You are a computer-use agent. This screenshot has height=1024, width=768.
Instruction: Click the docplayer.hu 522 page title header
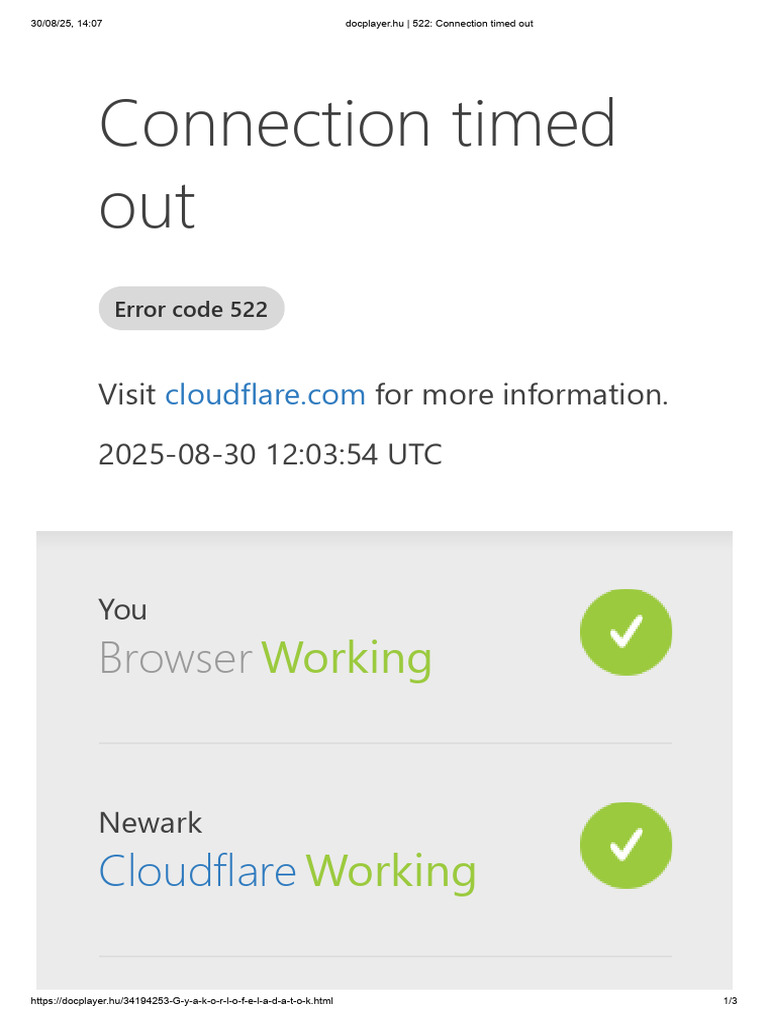(x=431, y=23)
